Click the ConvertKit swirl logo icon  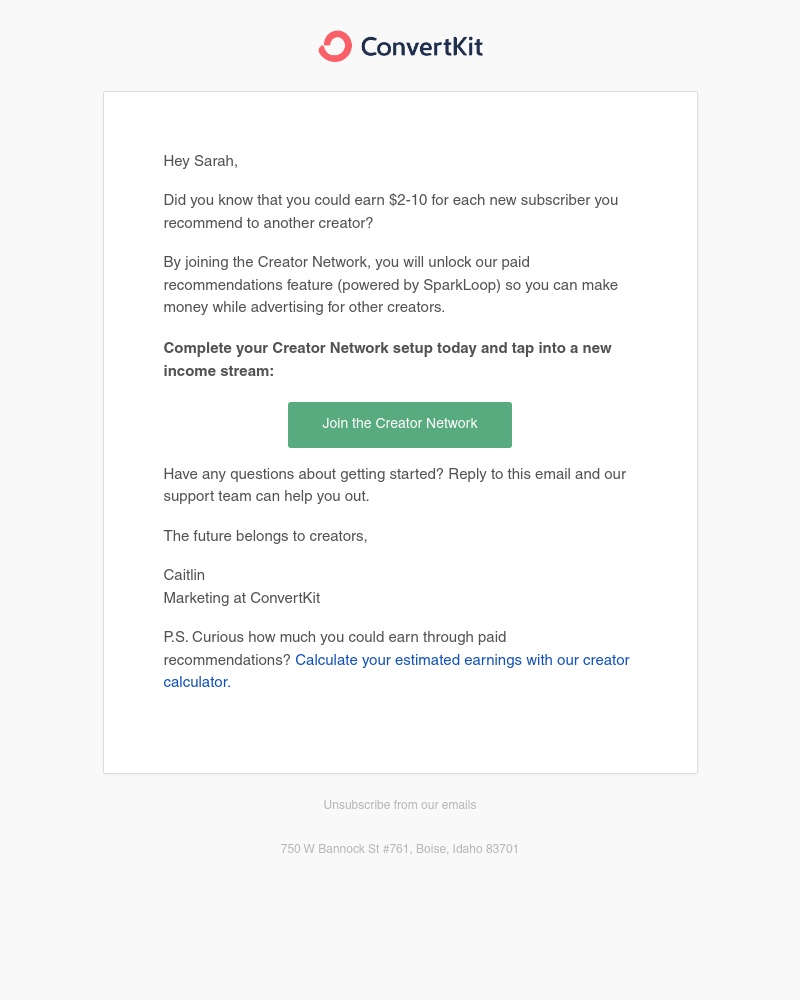point(335,46)
